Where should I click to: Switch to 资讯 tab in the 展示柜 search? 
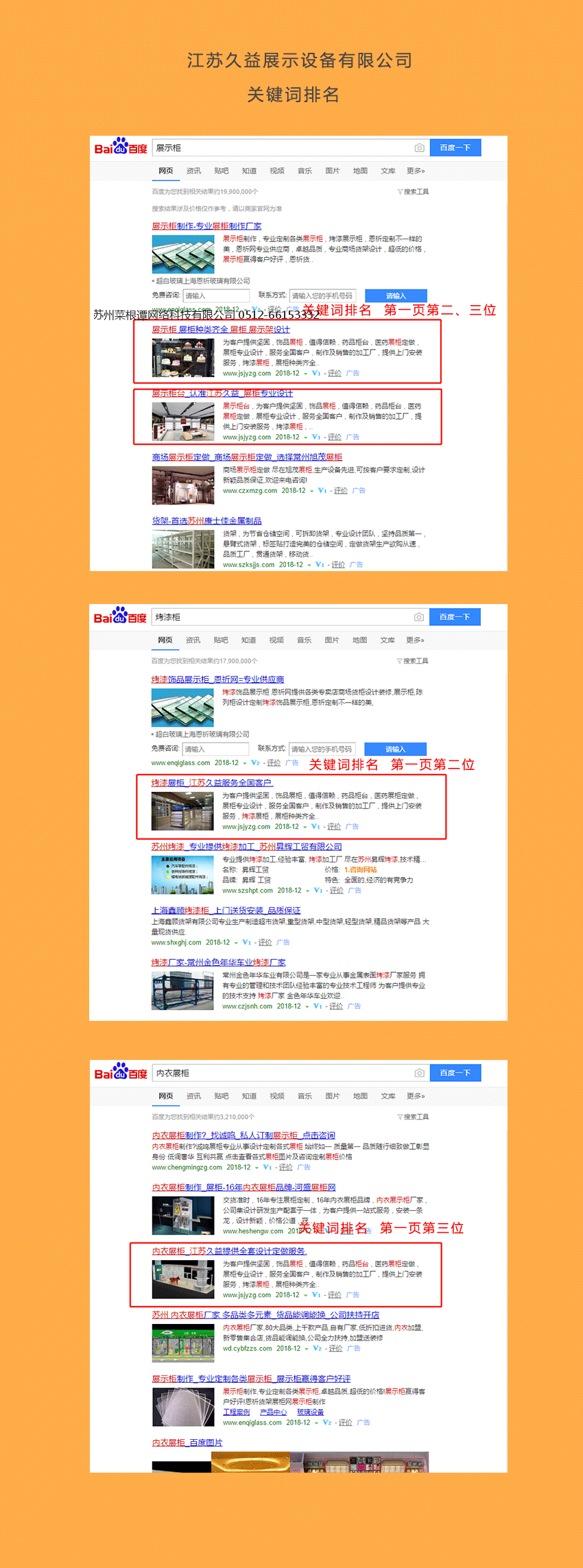point(194,171)
